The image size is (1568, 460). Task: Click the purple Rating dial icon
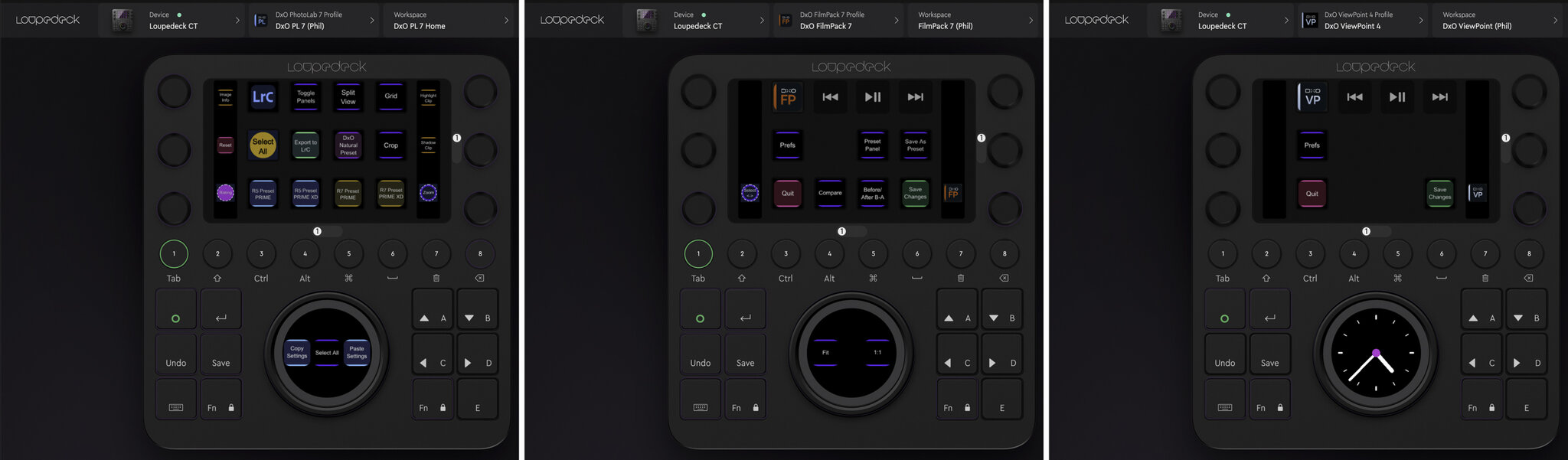(225, 193)
